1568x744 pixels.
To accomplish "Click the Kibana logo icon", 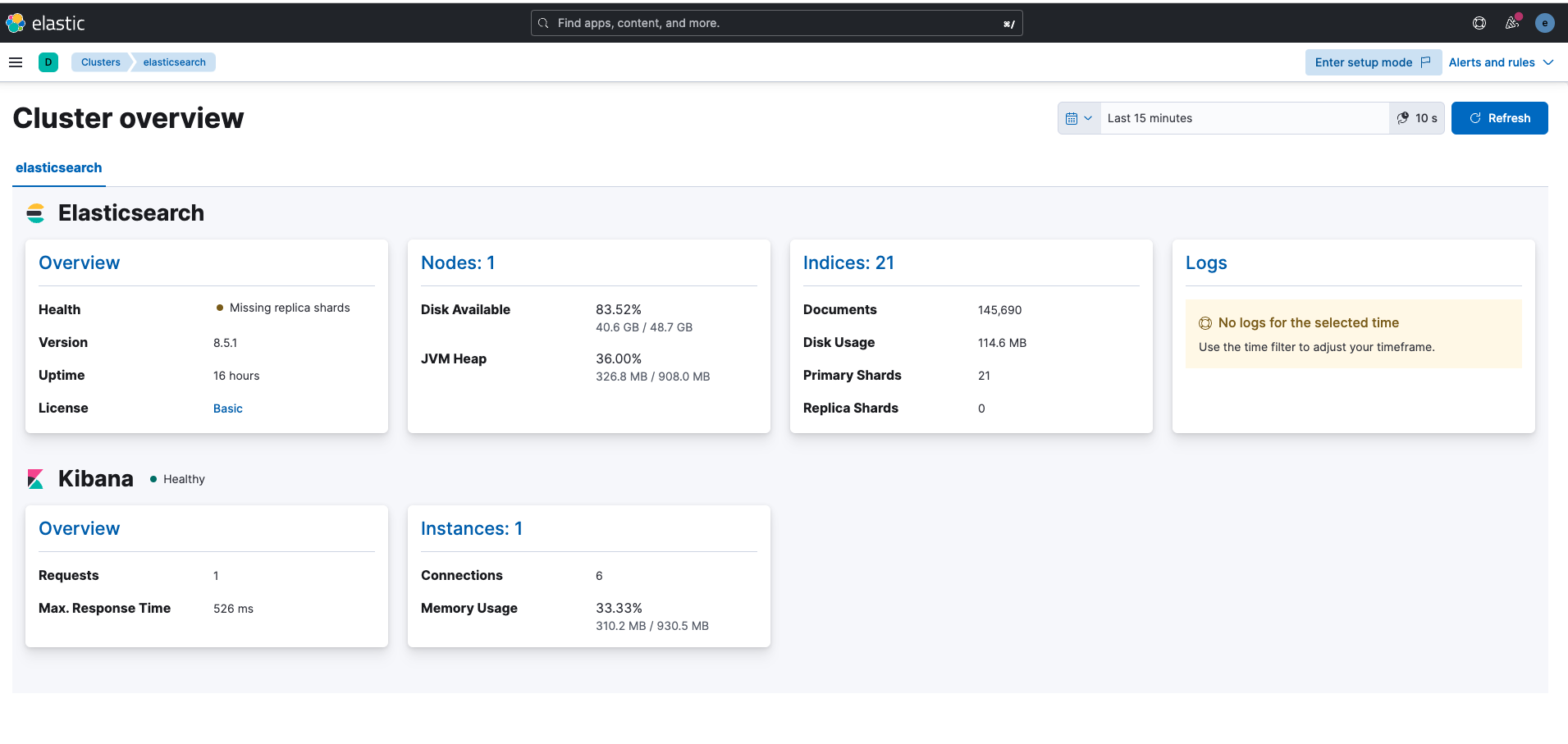I will pos(35,478).
